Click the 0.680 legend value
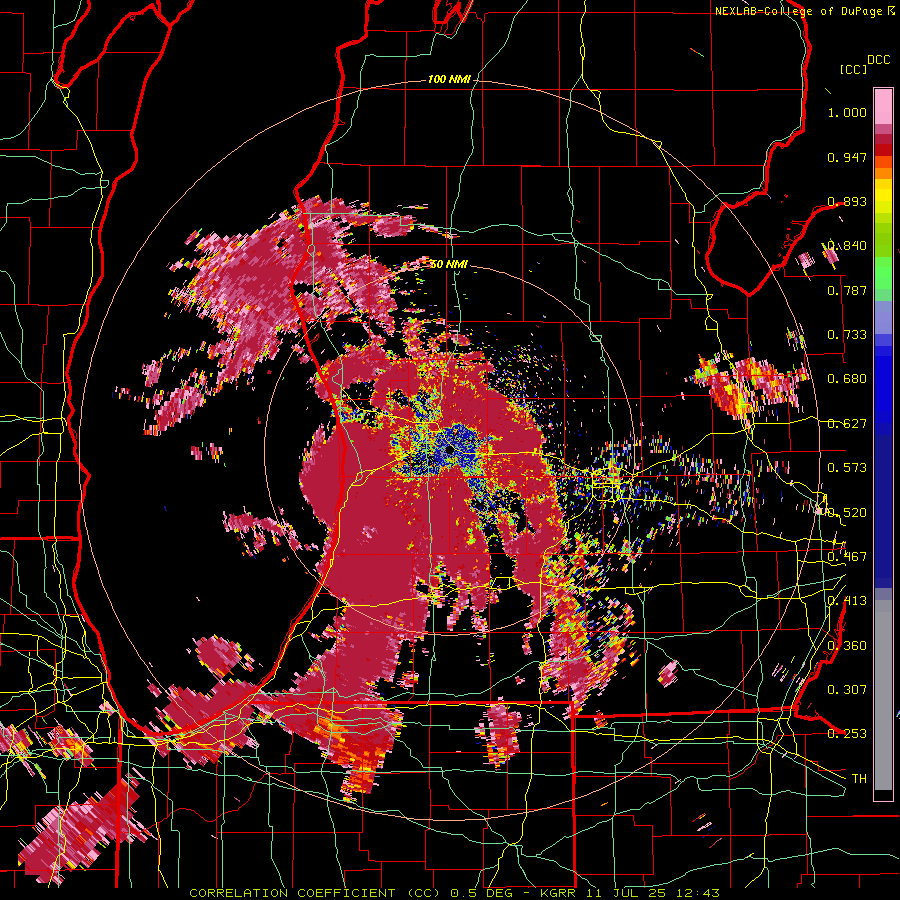 click(847, 379)
